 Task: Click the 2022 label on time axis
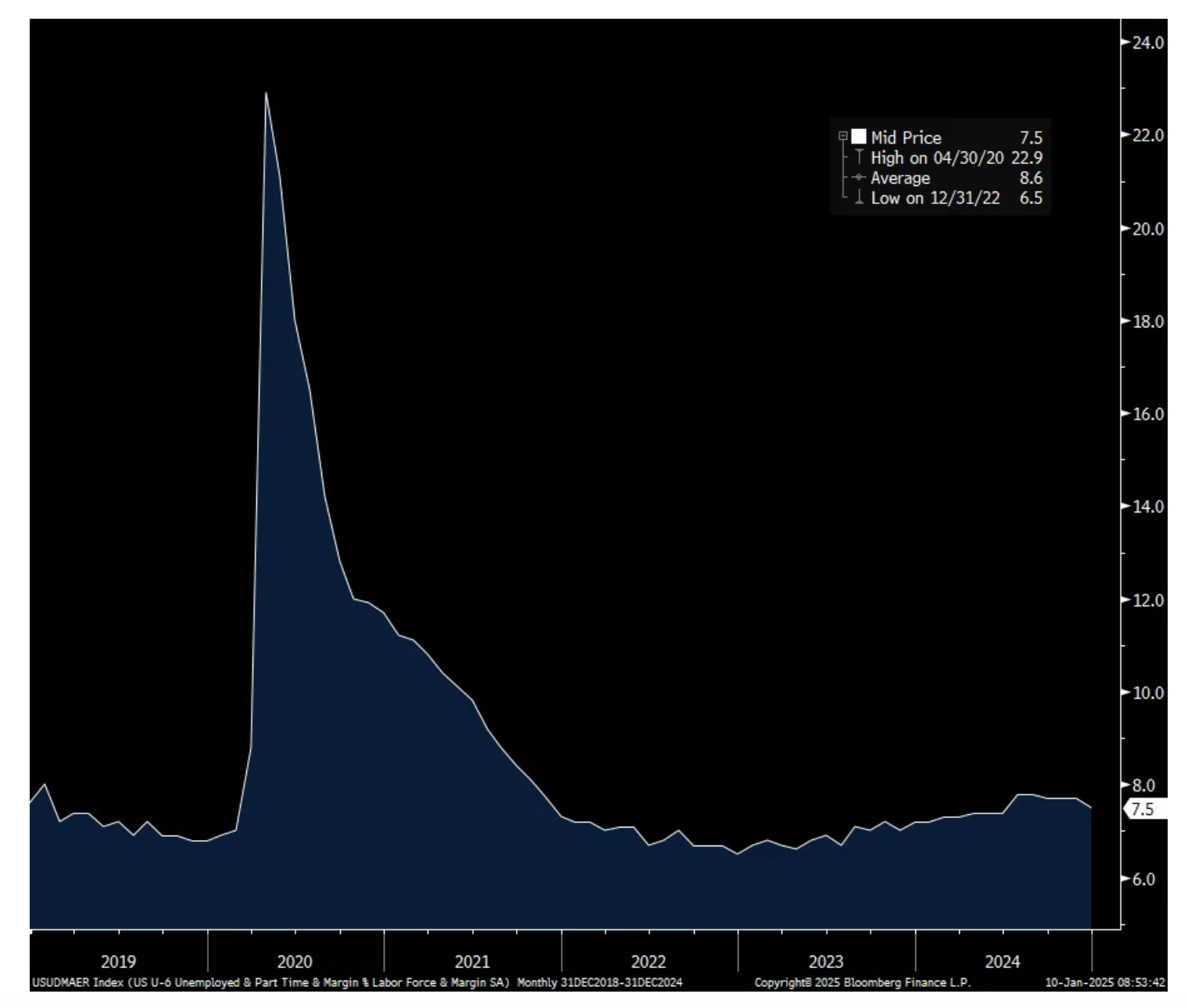pos(649,961)
